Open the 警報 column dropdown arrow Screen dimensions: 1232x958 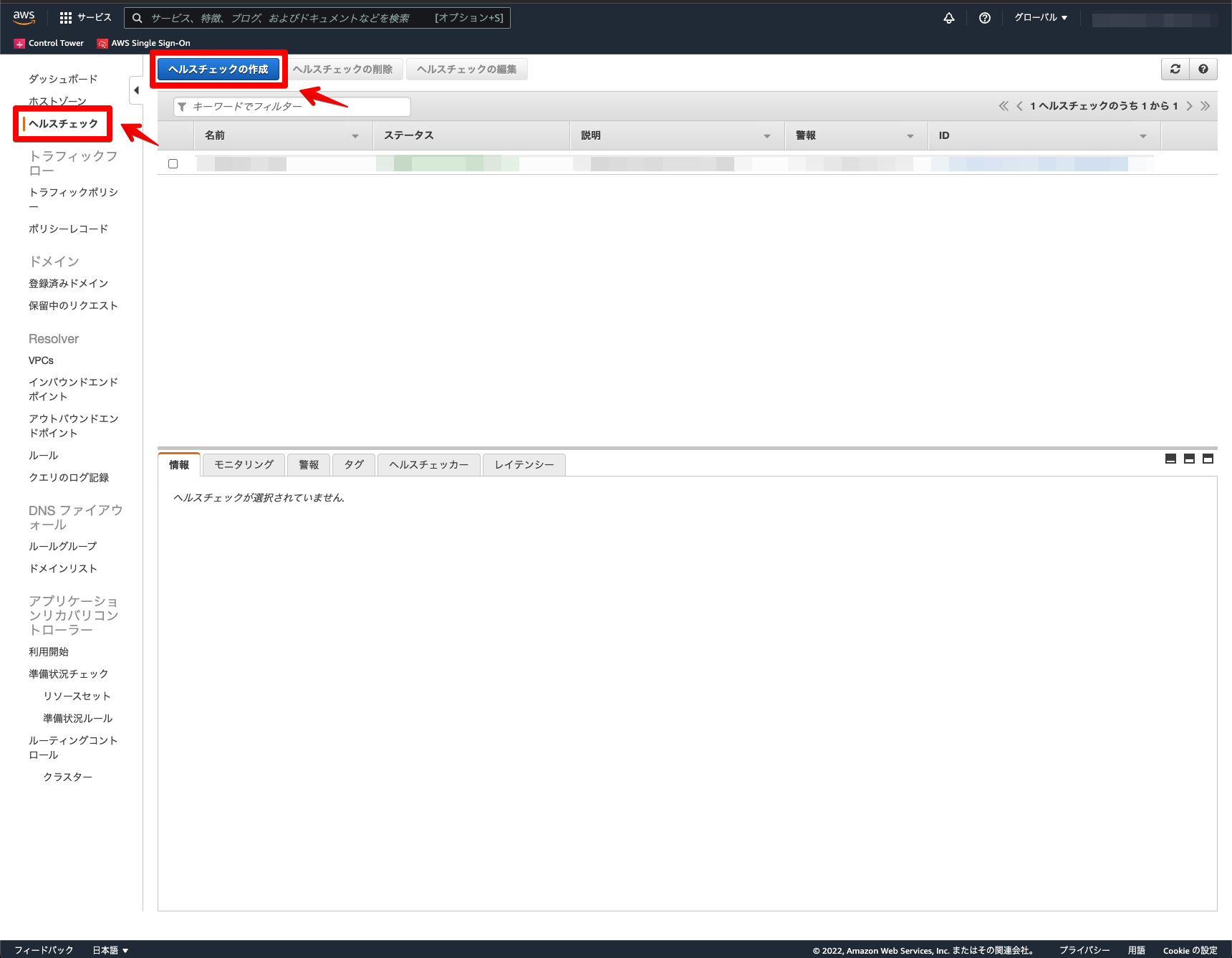(x=910, y=136)
